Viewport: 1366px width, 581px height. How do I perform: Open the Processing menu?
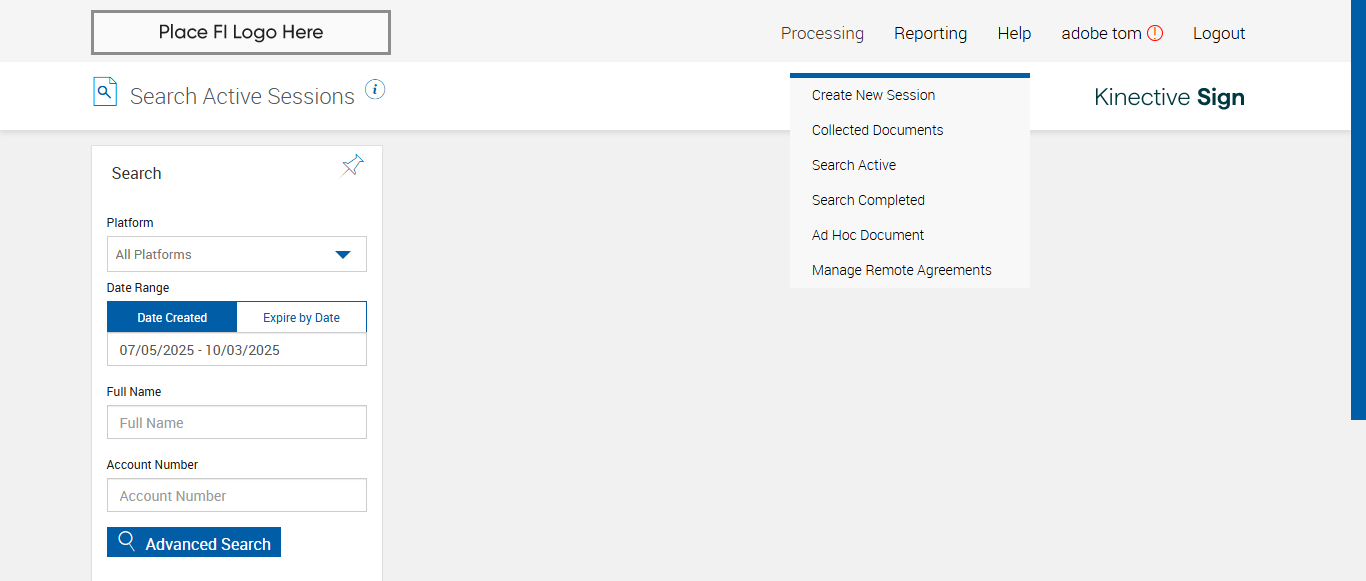coord(822,33)
